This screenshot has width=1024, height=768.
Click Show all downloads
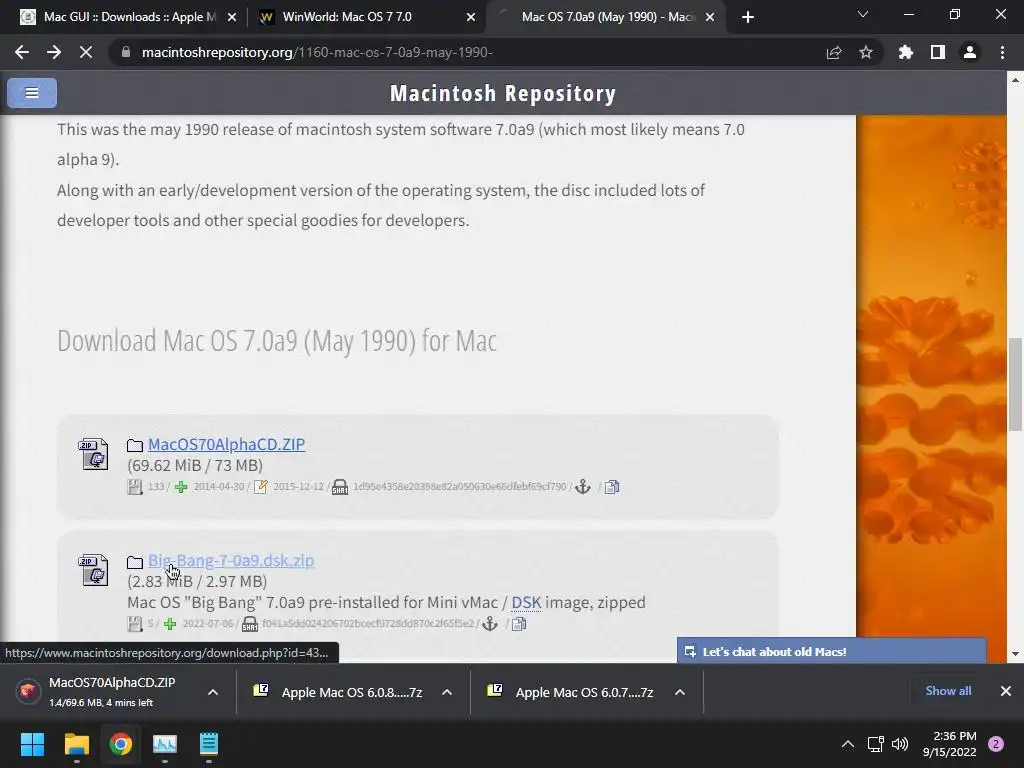click(948, 691)
